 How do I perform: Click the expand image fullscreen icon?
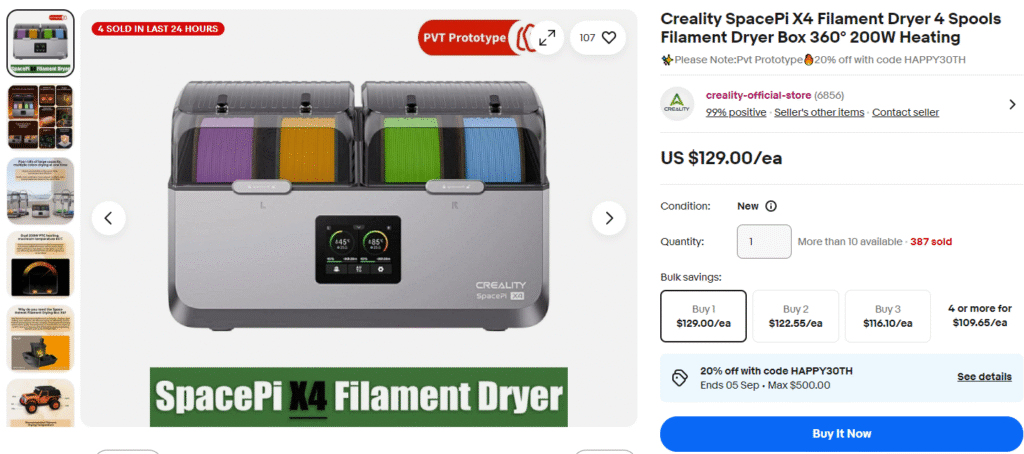pyautogui.click(x=547, y=38)
